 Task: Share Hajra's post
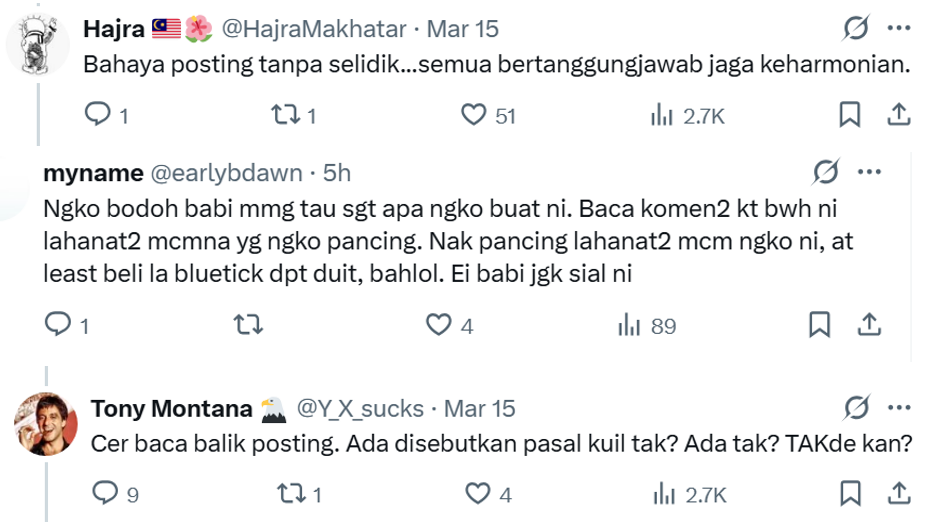899,116
